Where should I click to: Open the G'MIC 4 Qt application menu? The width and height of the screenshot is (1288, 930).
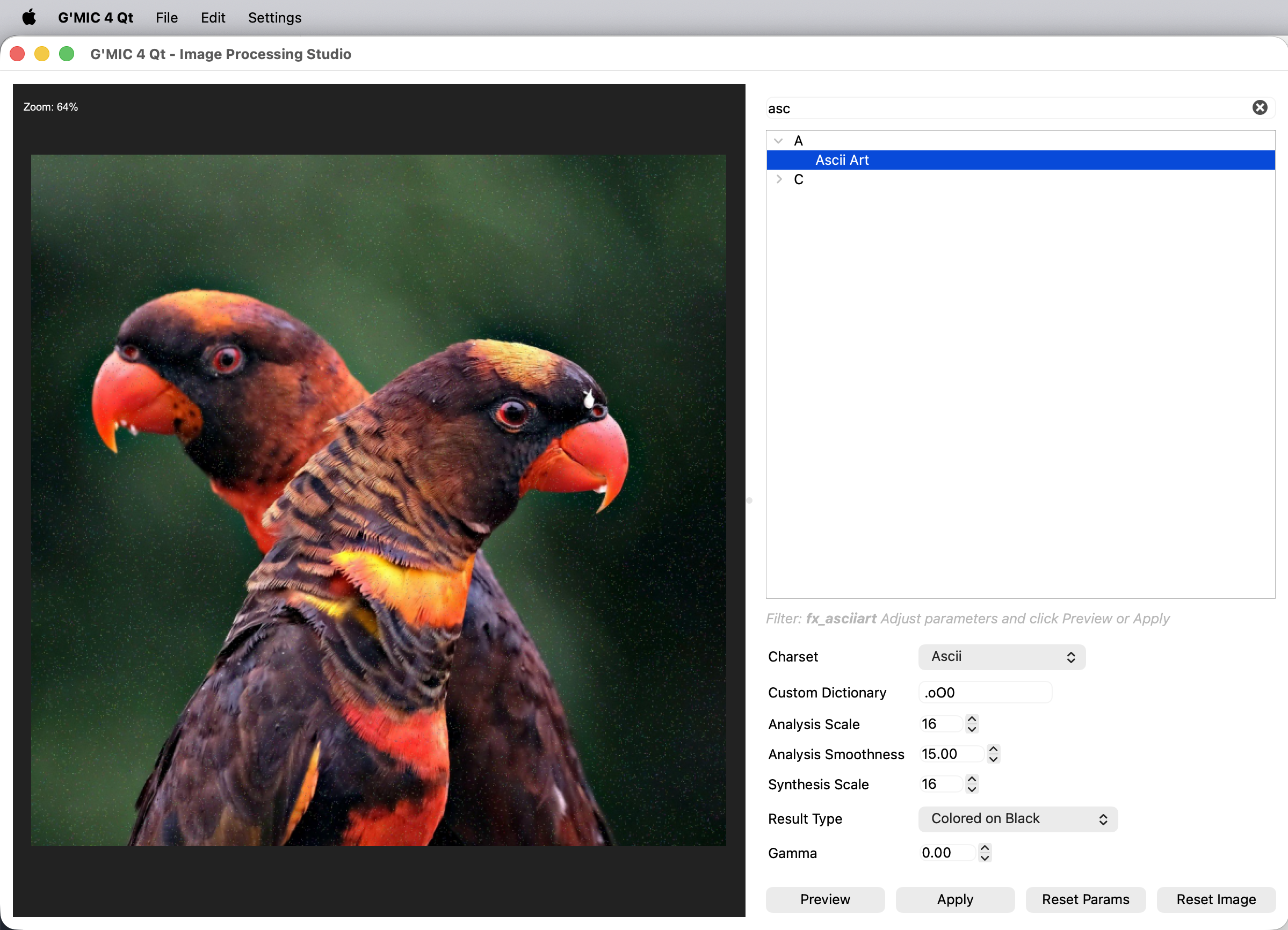96,18
